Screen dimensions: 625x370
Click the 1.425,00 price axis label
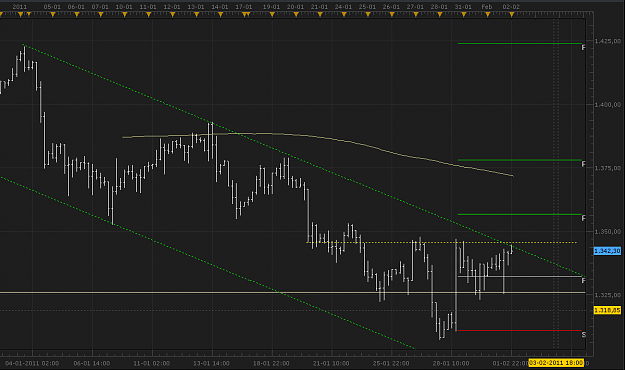pyautogui.click(x=607, y=41)
